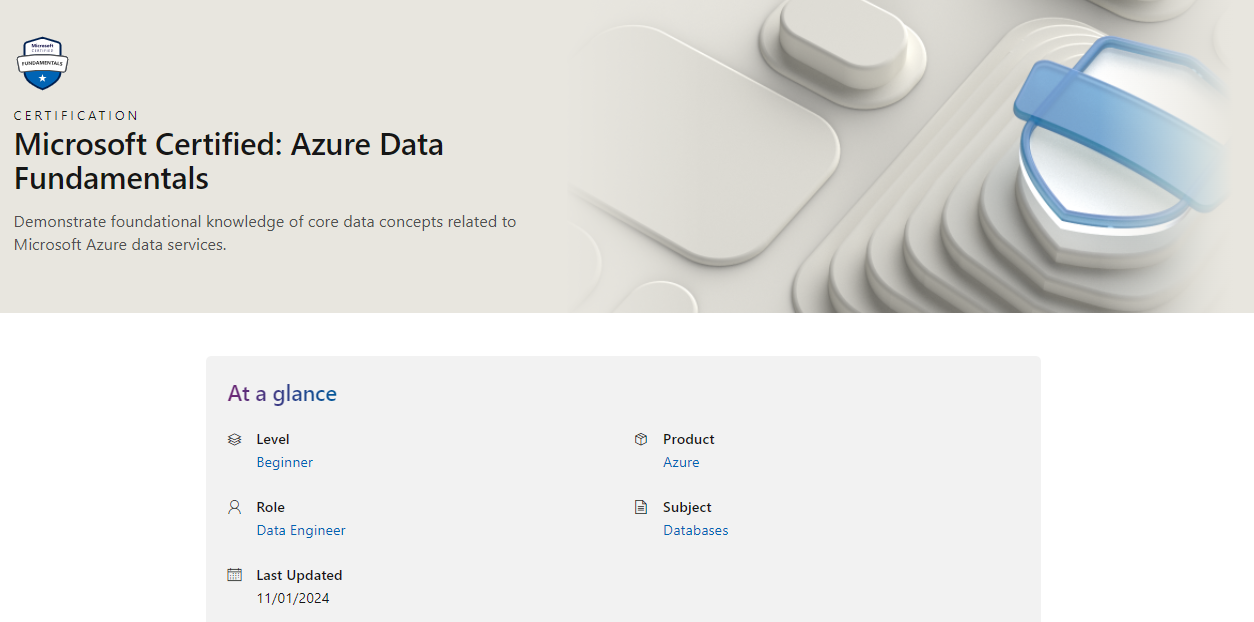Click the 'Product' field label

689,439
